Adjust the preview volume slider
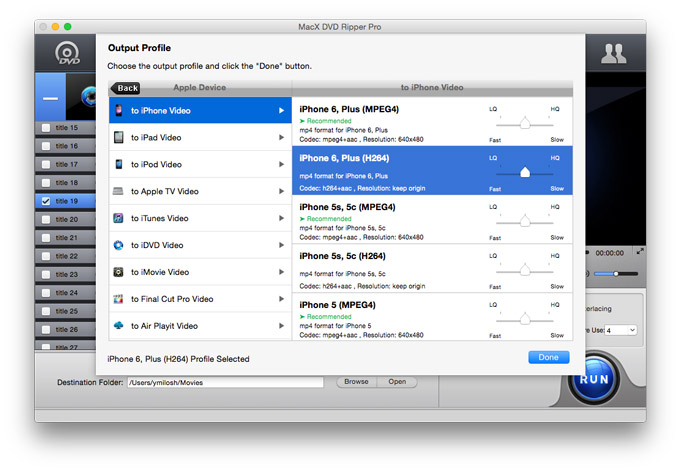Image resolution: width=680 pixels, height=471 pixels. [615, 274]
